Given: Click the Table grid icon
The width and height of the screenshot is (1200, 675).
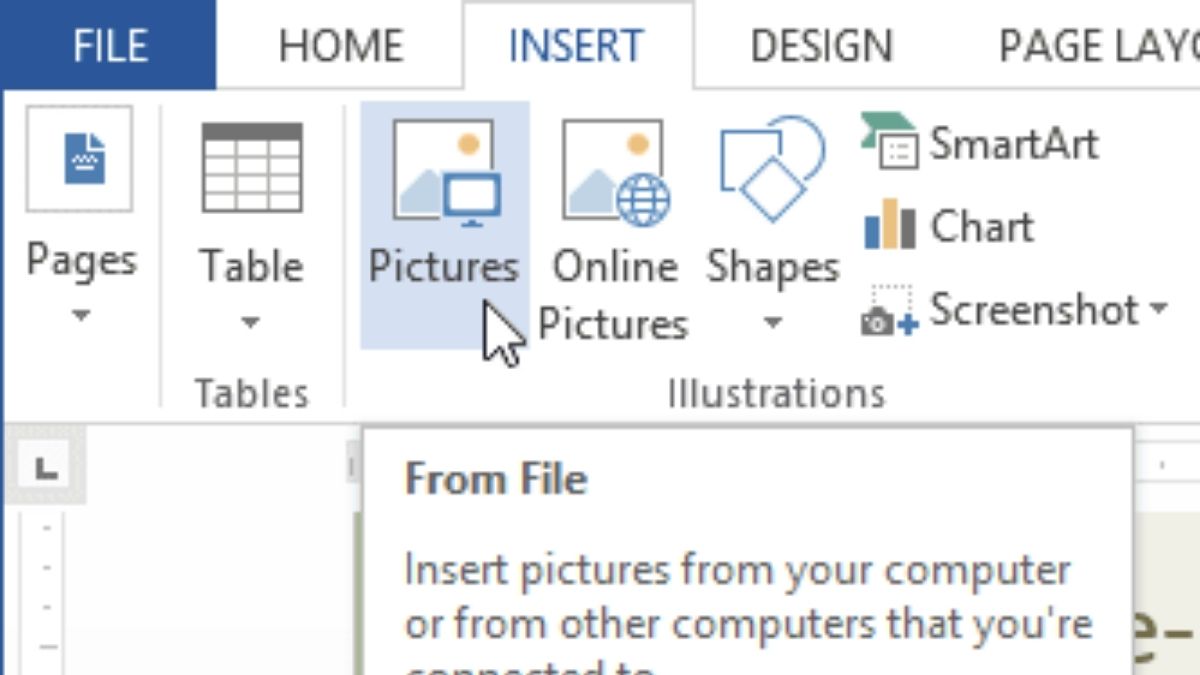Looking at the screenshot, I should coord(251,167).
